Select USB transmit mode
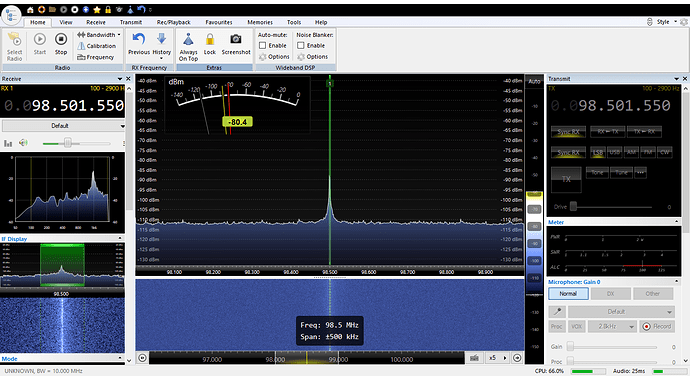Image resolution: width=690 pixels, height=376 pixels. click(x=614, y=152)
